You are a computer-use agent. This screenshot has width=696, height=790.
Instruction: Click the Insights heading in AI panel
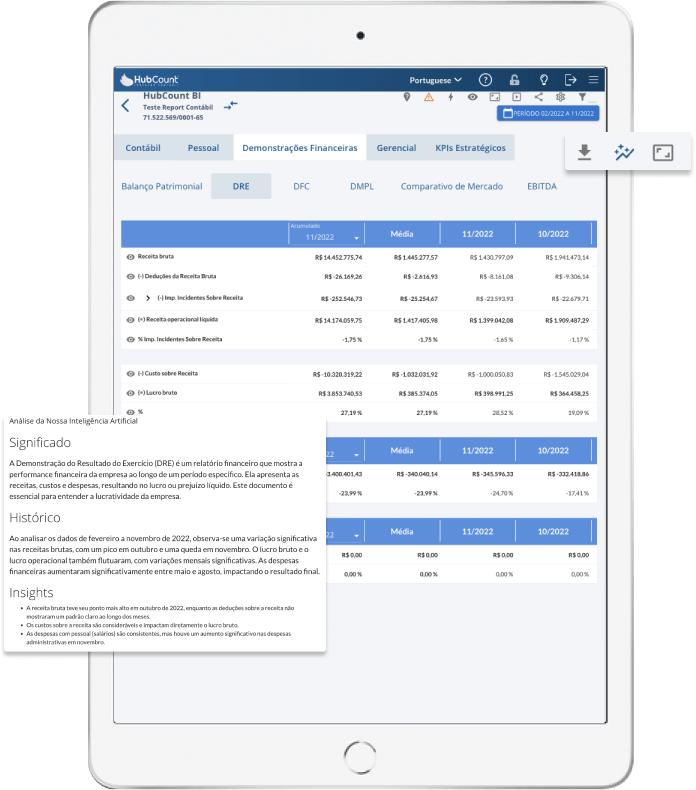tap(31, 593)
